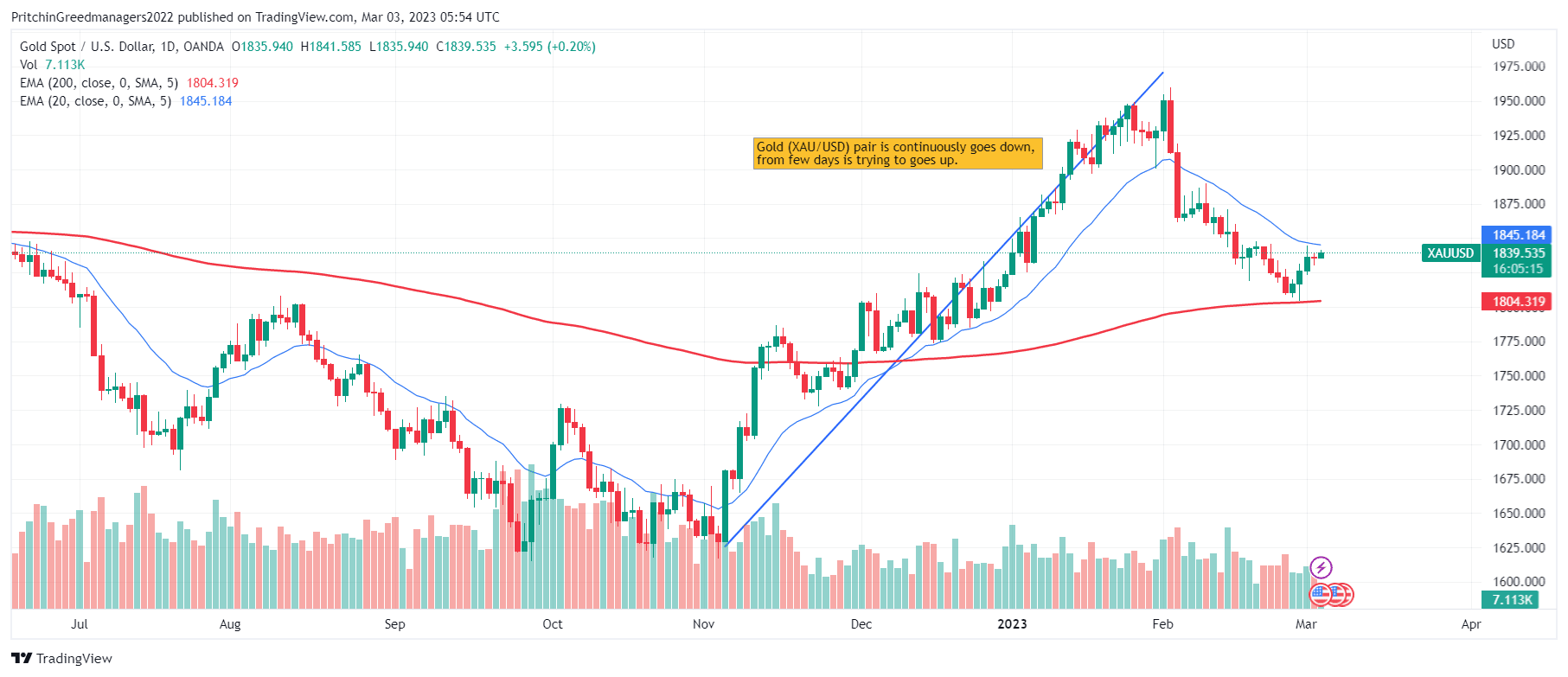Viewport: 1568px width, 677px height.
Task: Open the Gold Spot / U.S. Dollar symbol title
Action: click(x=122, y=47)
